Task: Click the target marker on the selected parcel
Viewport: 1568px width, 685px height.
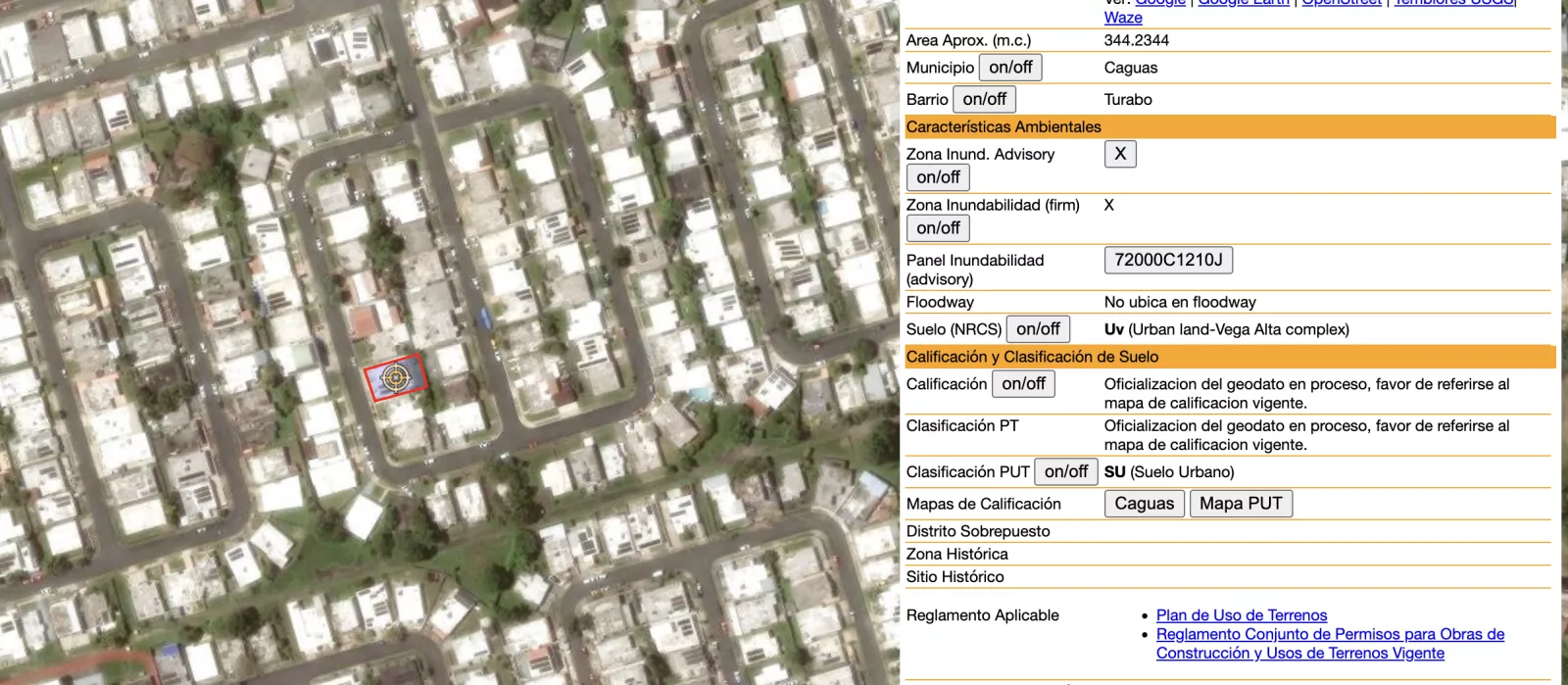Action: 395,377
